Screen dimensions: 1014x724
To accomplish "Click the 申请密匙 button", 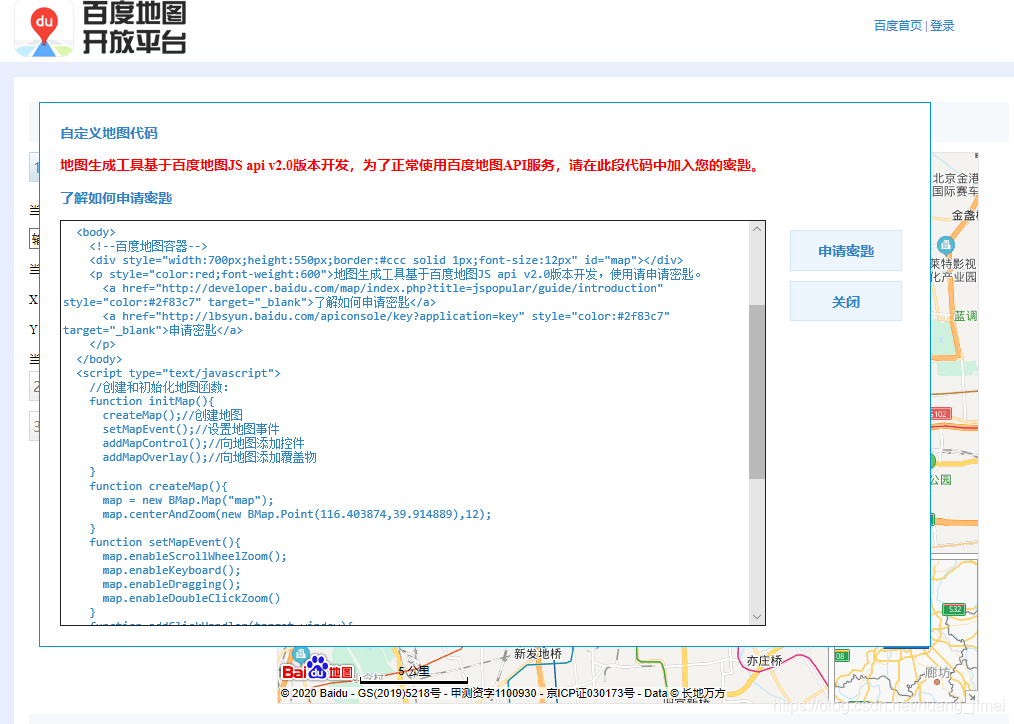I will click(x=845, y=251).
